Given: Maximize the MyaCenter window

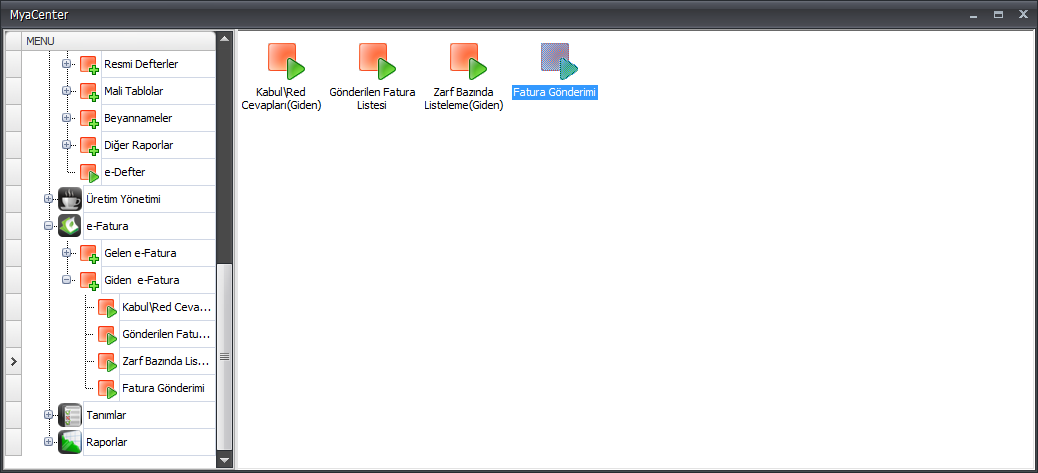Looking at the screenshot, I should coord(998,15).
